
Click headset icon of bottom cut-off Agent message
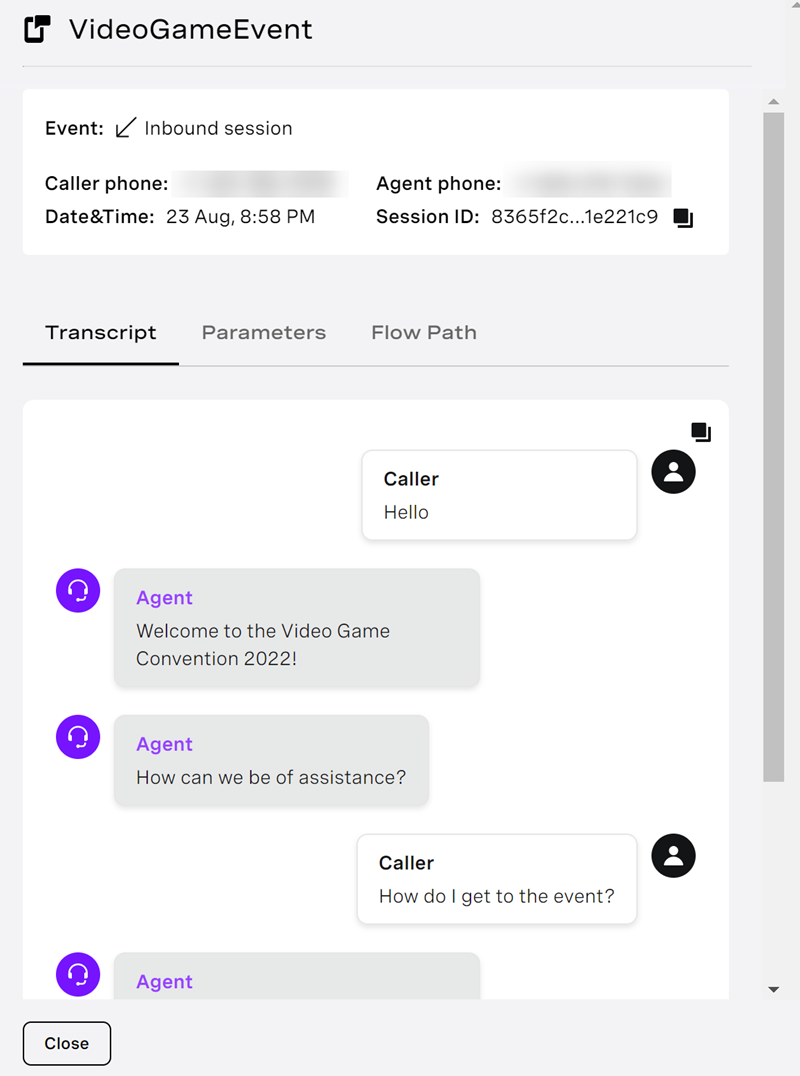[78, 974]
